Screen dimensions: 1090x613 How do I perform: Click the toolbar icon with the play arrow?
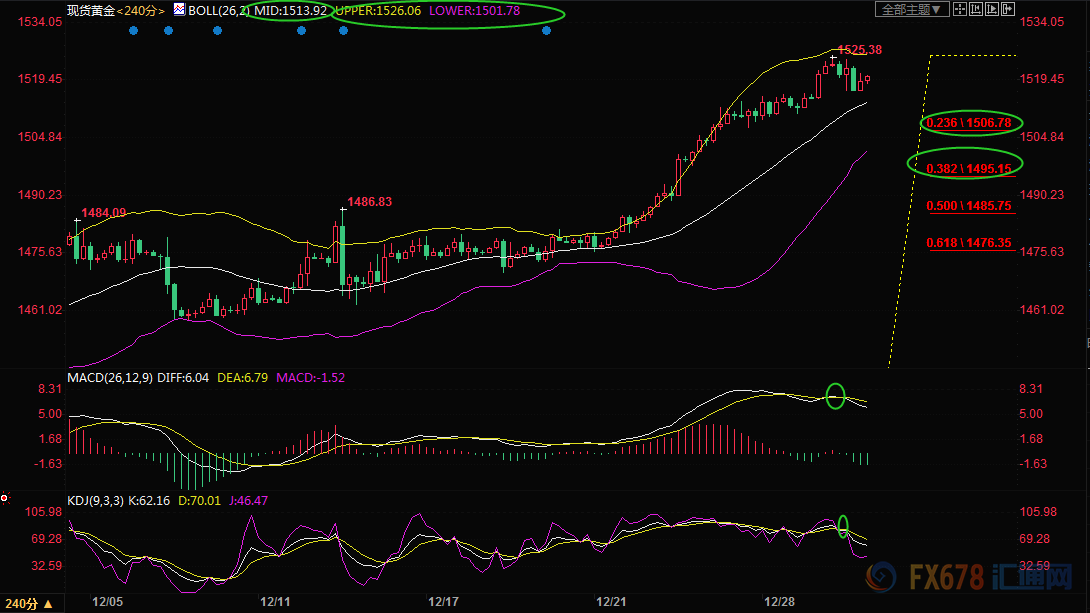991,9
